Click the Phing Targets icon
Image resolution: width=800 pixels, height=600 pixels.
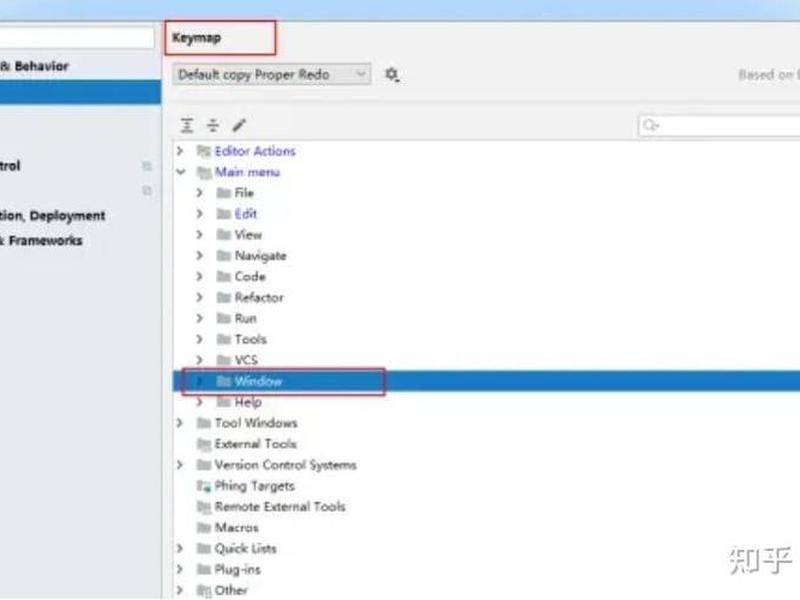pyautogui.click(x=204, y=486)
